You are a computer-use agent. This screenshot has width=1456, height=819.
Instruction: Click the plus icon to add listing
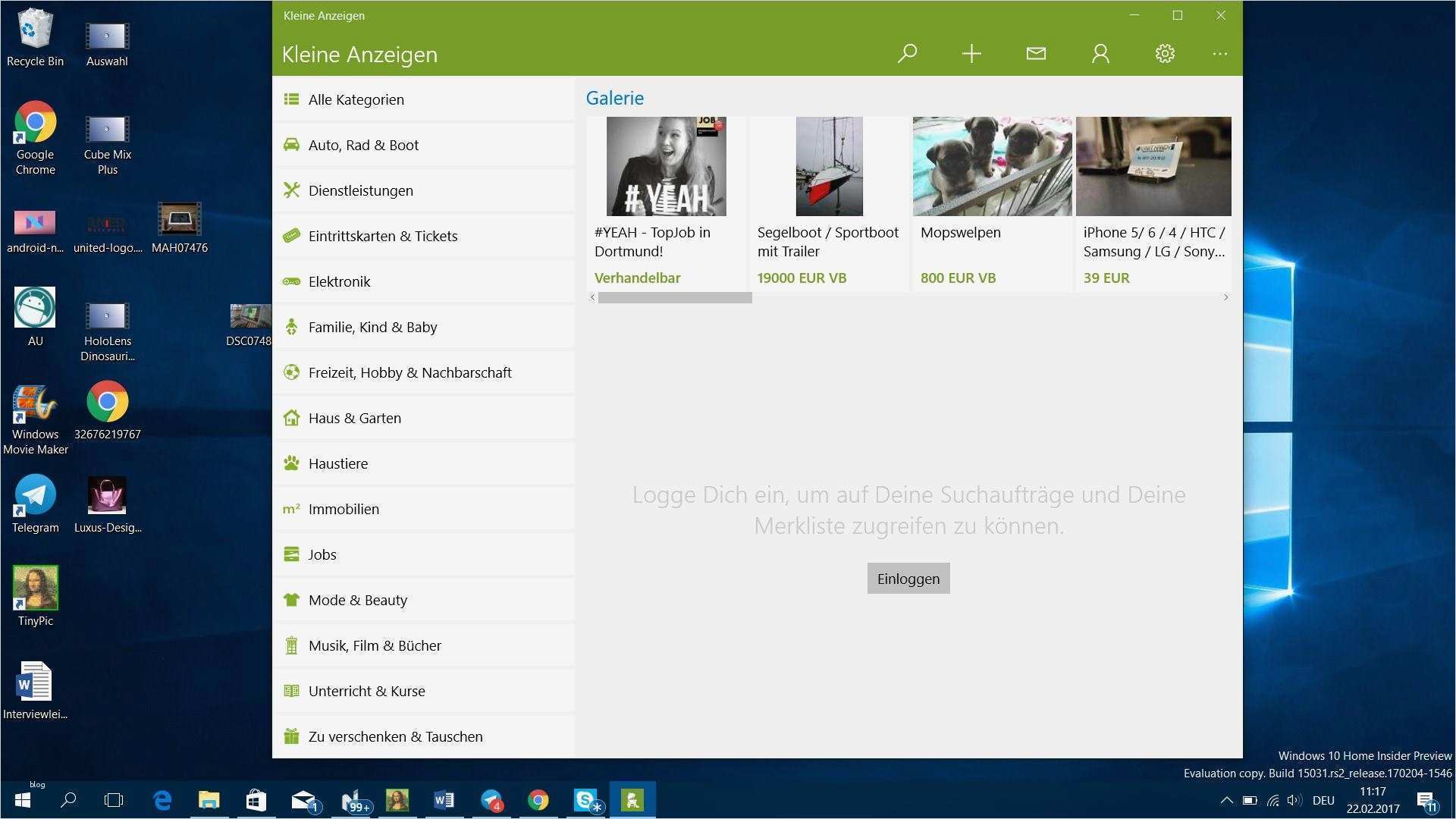[x=971, y=54]
